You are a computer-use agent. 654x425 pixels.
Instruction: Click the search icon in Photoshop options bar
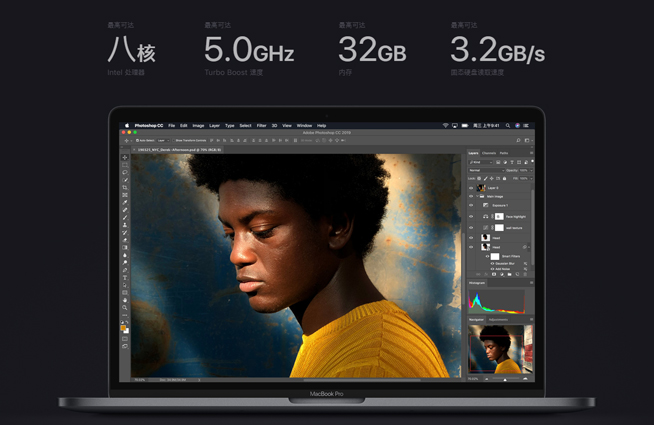click(518, 141)
